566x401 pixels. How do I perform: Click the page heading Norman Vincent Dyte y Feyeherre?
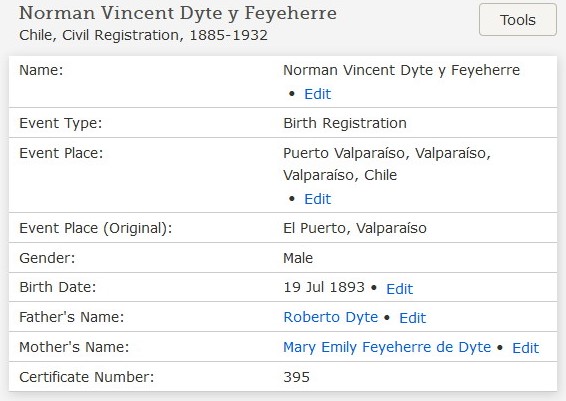point(178,14)
